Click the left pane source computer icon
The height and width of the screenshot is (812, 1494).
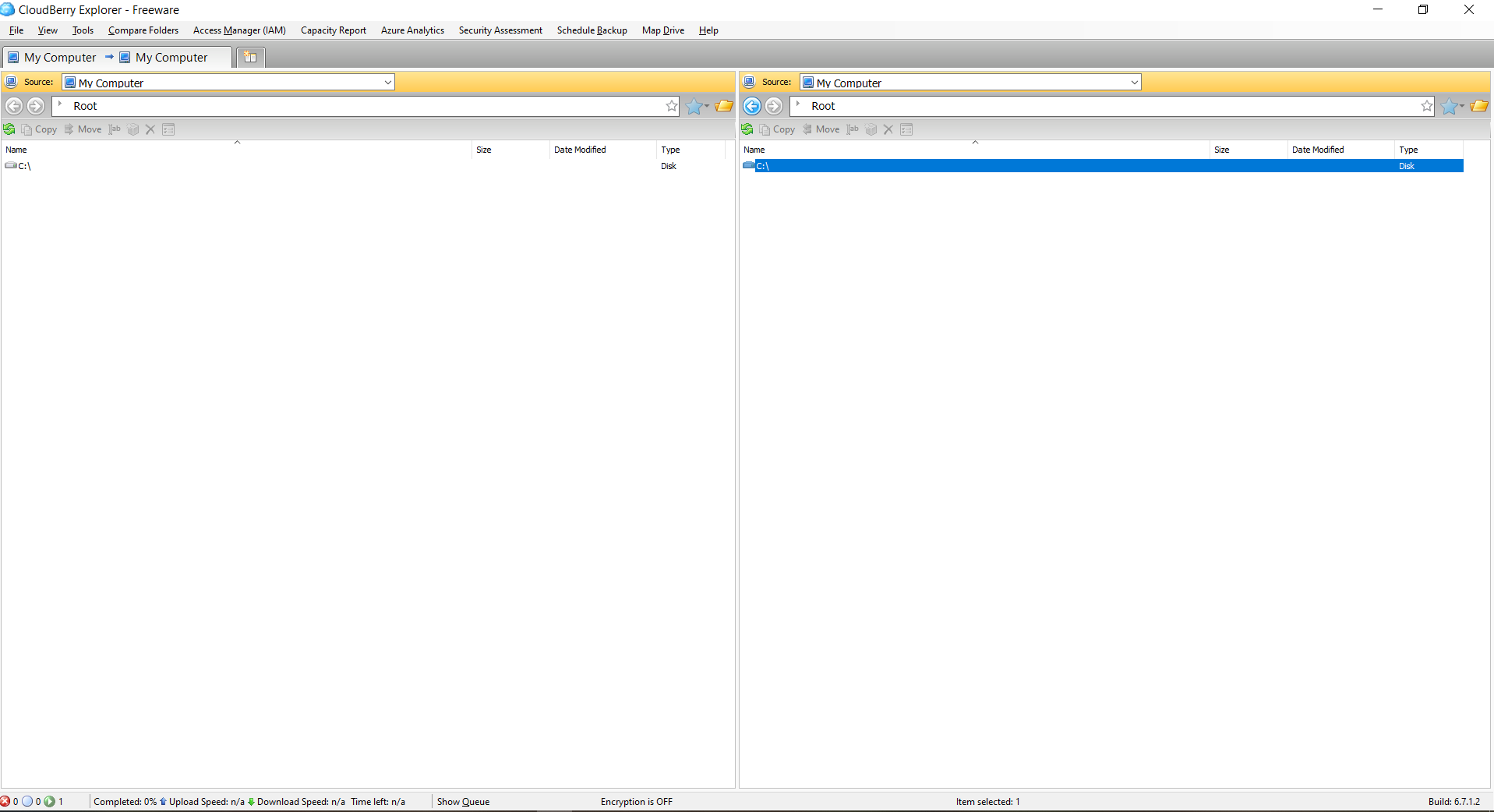[11, 82]
